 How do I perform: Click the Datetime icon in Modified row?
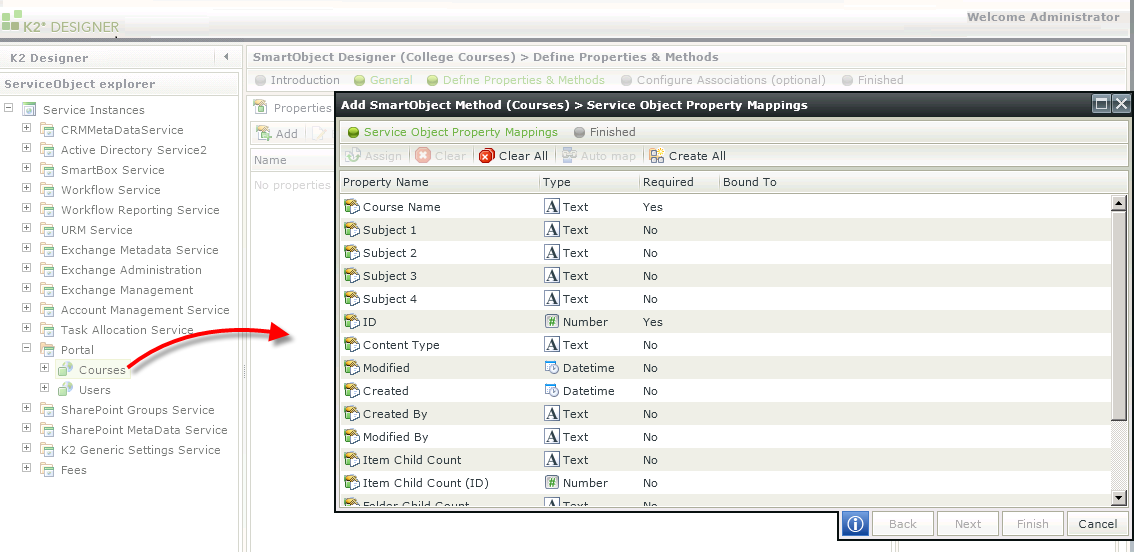pos(552,368)
